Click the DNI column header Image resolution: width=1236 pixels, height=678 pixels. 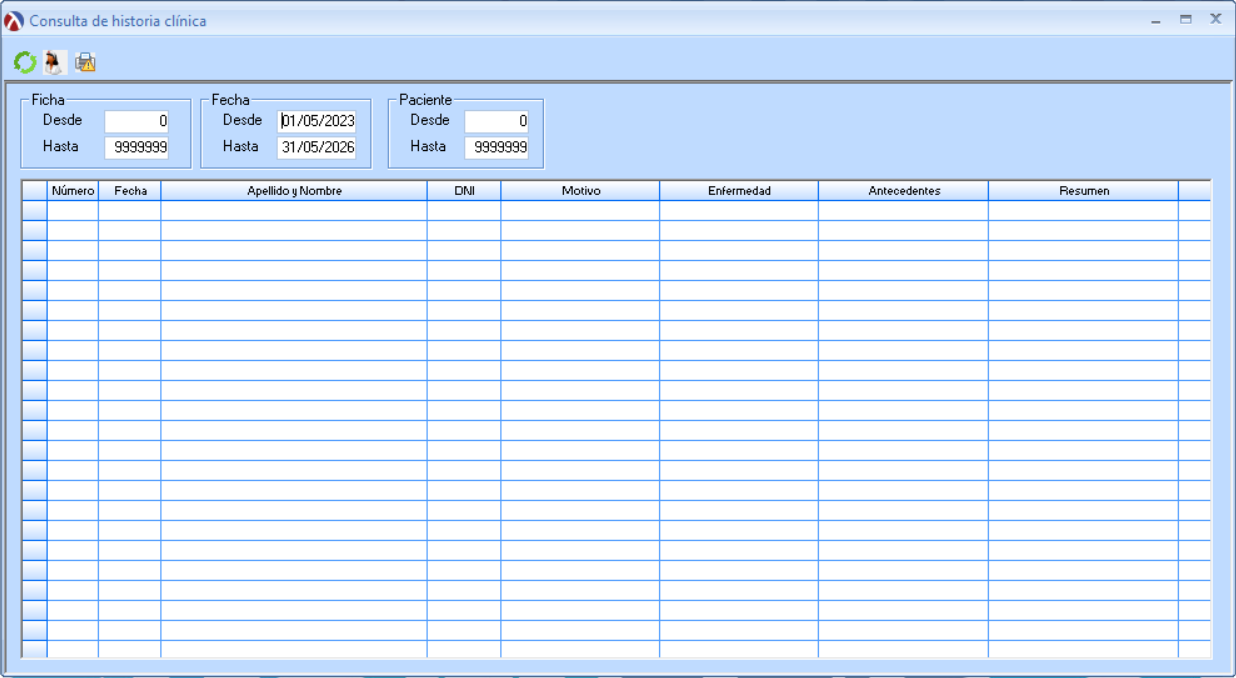pos(464,191)
